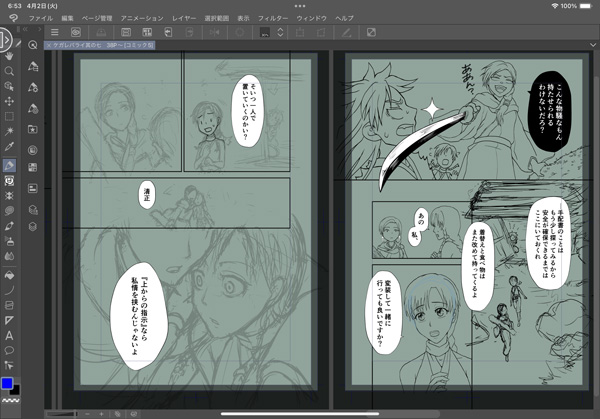The width and height of the screenshot is (600, 419).
Task: Click the horizontal scrollbar at bottom
Action: [300, 413]
